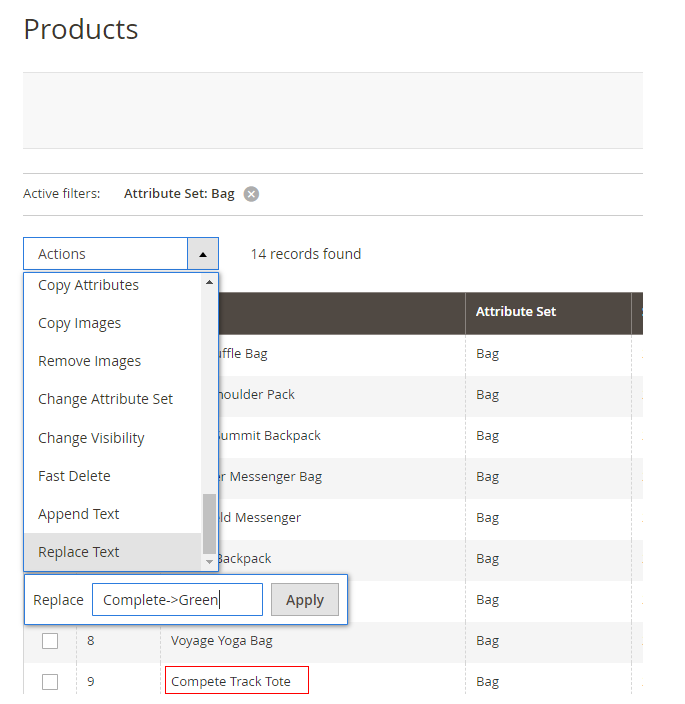Choose the Change Visibility option
The image size is (685, 704).
click(x=91, y=438)
